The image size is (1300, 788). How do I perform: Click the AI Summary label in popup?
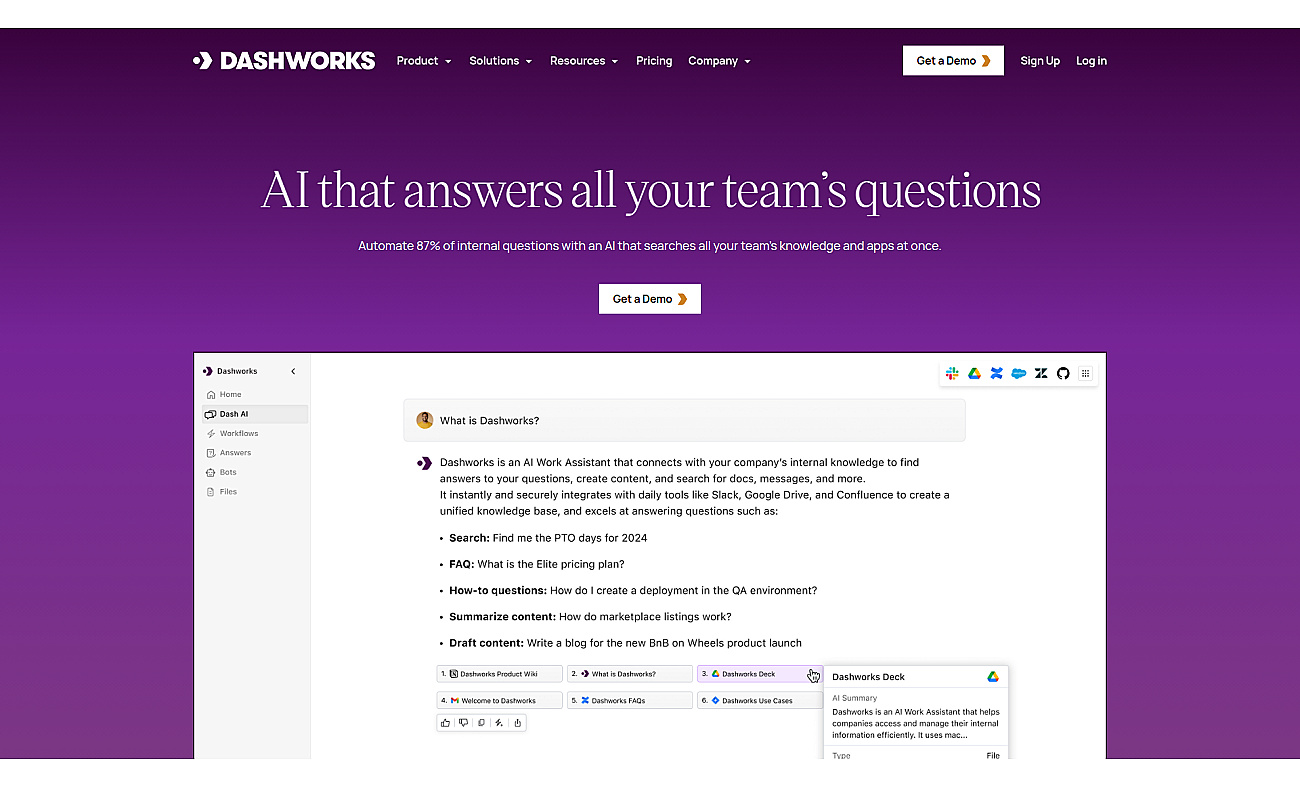click(x=855, y=698)
